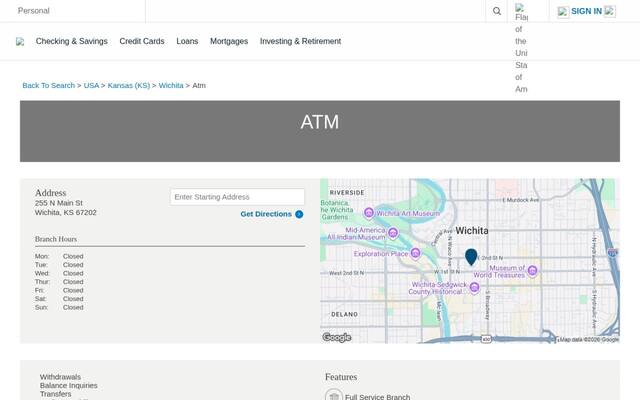Click the Kansas (KS) breadcrumb link
640x400 pixels.
point(129,85)
